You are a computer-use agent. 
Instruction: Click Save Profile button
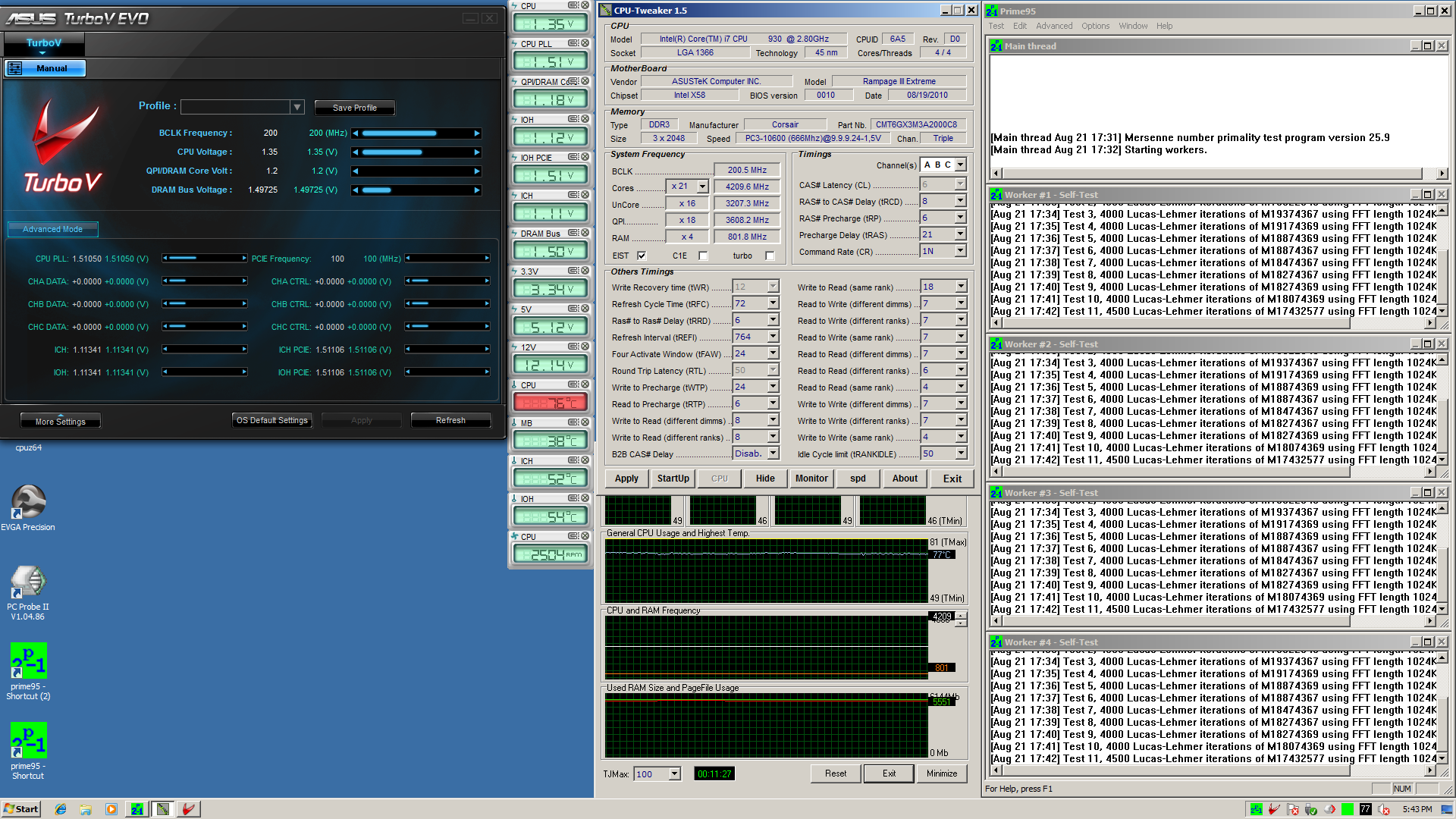(354, 108)
